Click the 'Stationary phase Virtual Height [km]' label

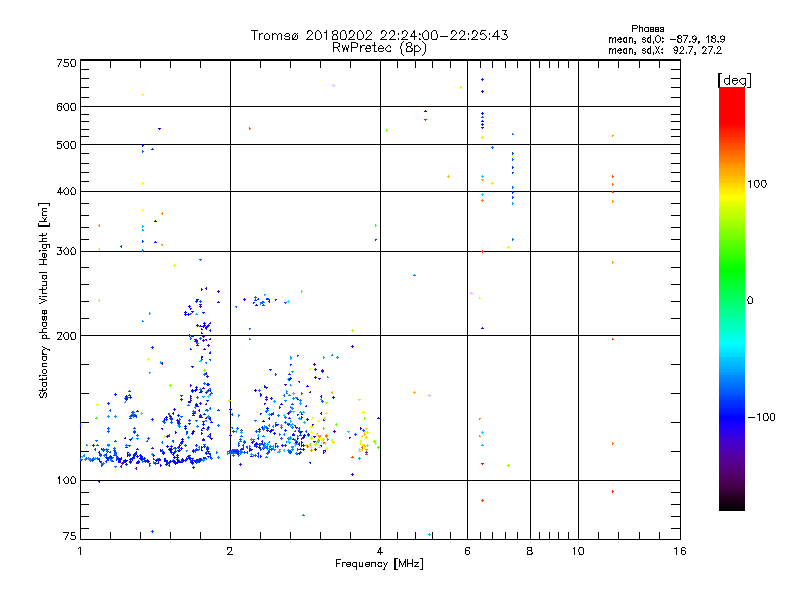point(44,300)
